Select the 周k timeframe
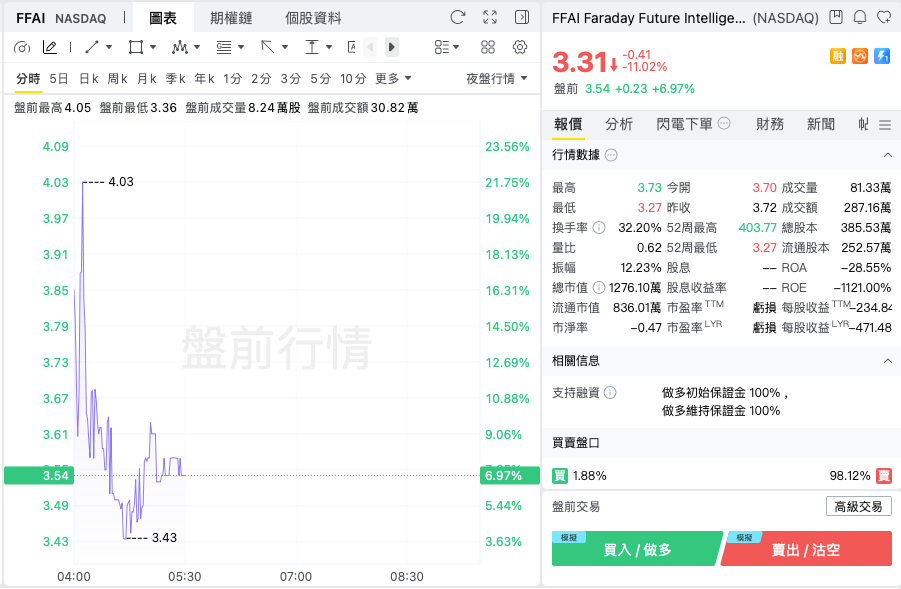This screenshot has height=589, width=901. [x=117, y=78]
